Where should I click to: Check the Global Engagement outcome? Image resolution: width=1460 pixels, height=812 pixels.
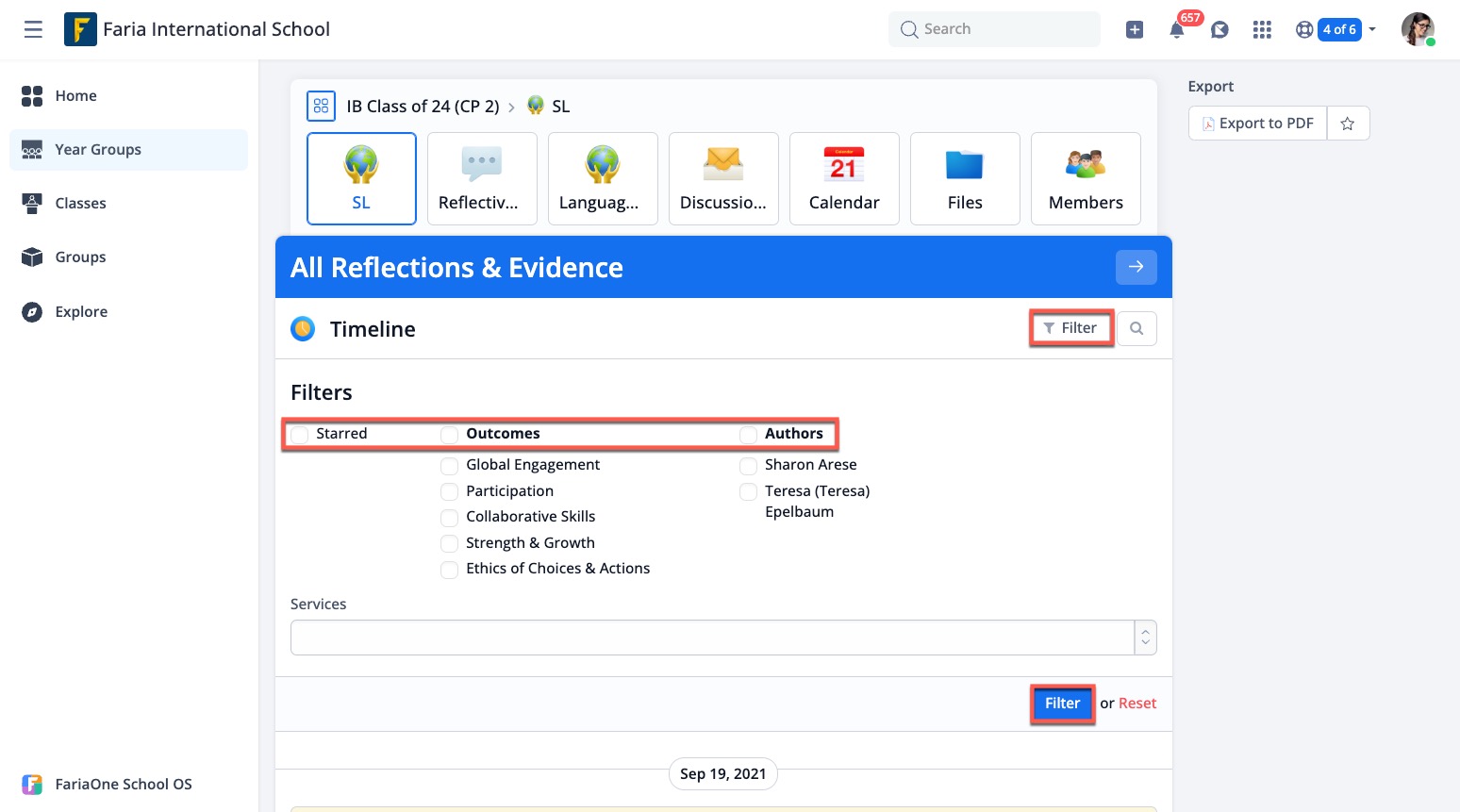450,466
